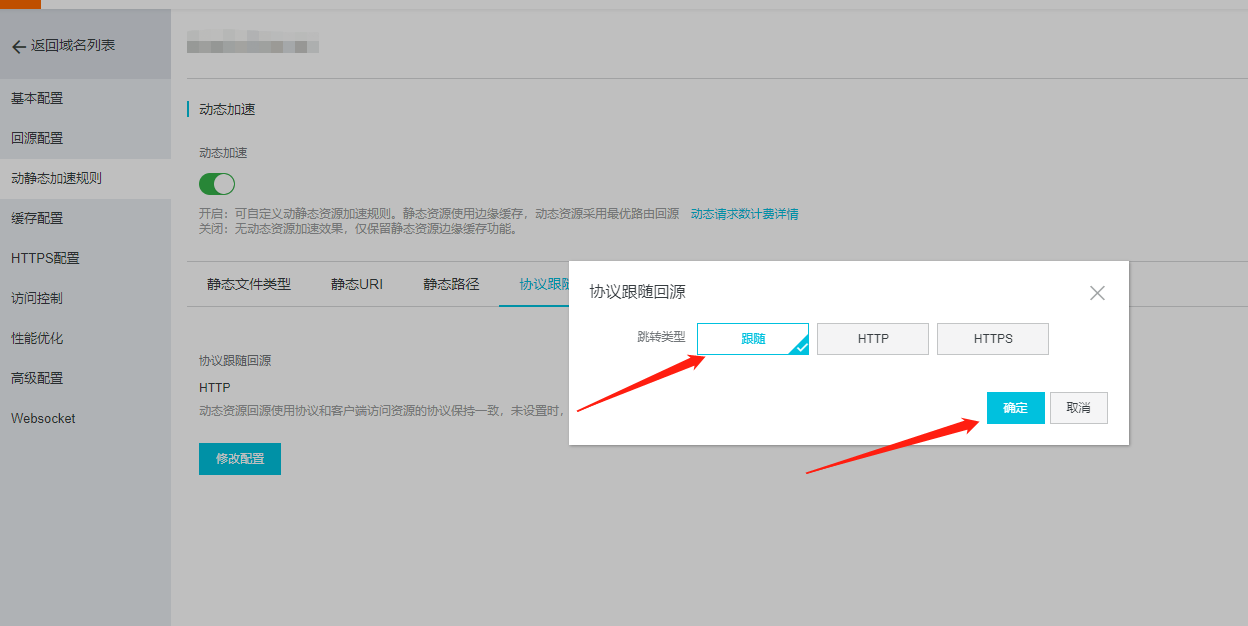The height and width of the screenshot is (626, 1248).
Task: Switch to the 静态URI tab
Action: pos(357,284)
